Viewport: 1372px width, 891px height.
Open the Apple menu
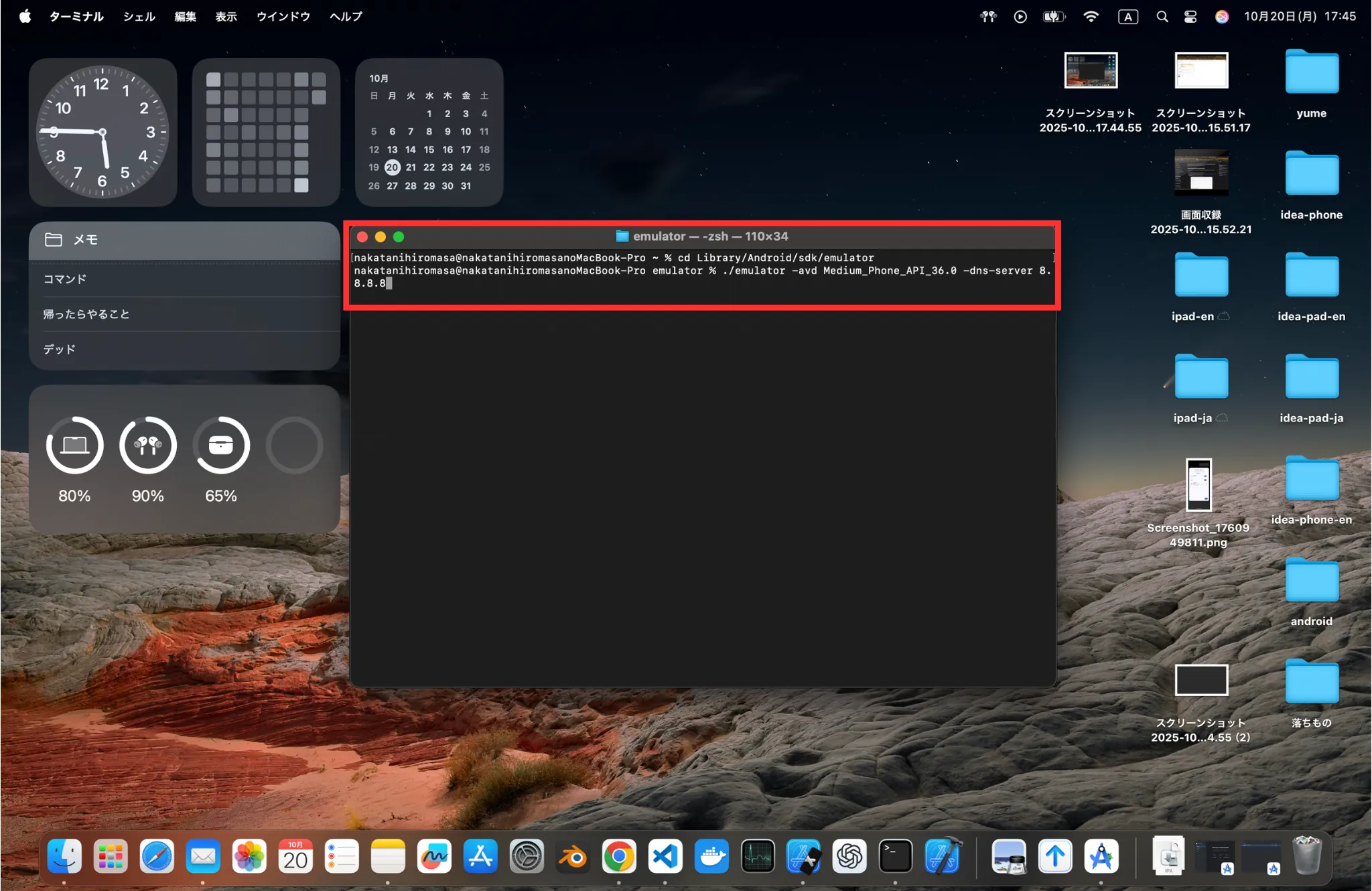[x=25, y=17]
